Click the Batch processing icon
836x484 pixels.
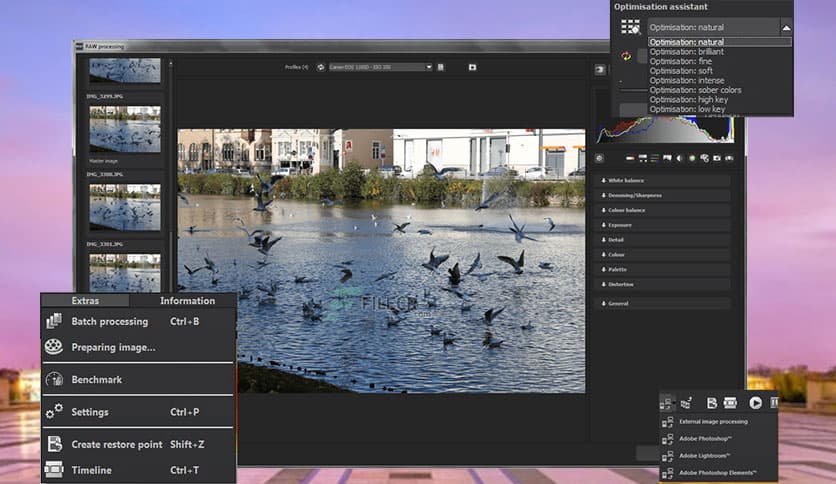[x=54, y=322]
